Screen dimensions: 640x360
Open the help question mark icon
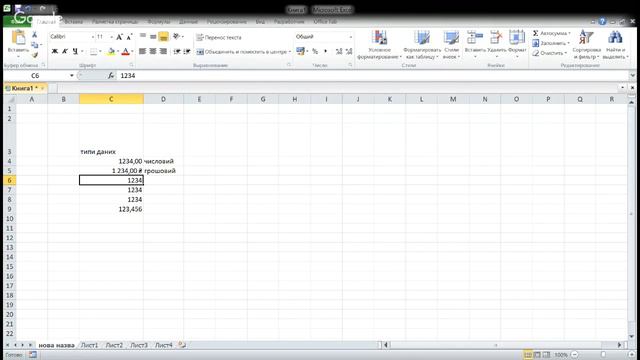[x=602, y=22]
